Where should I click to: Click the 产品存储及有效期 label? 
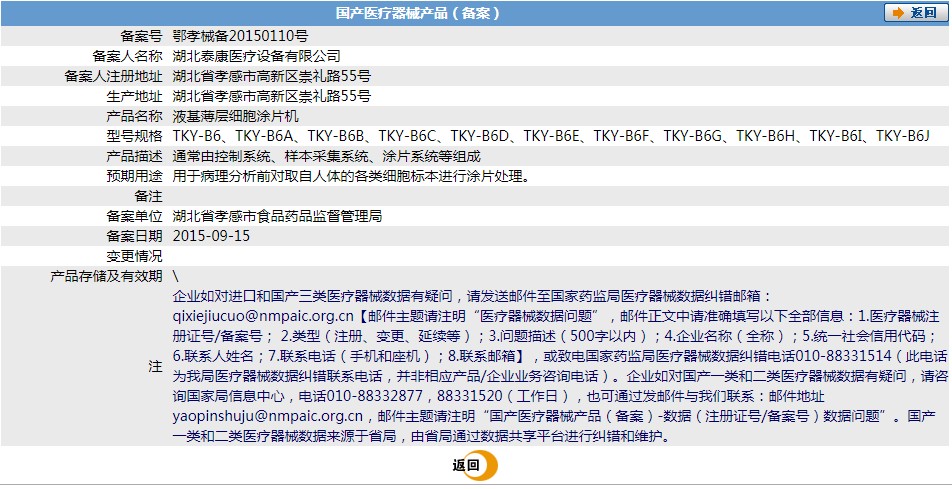[106, 276]
